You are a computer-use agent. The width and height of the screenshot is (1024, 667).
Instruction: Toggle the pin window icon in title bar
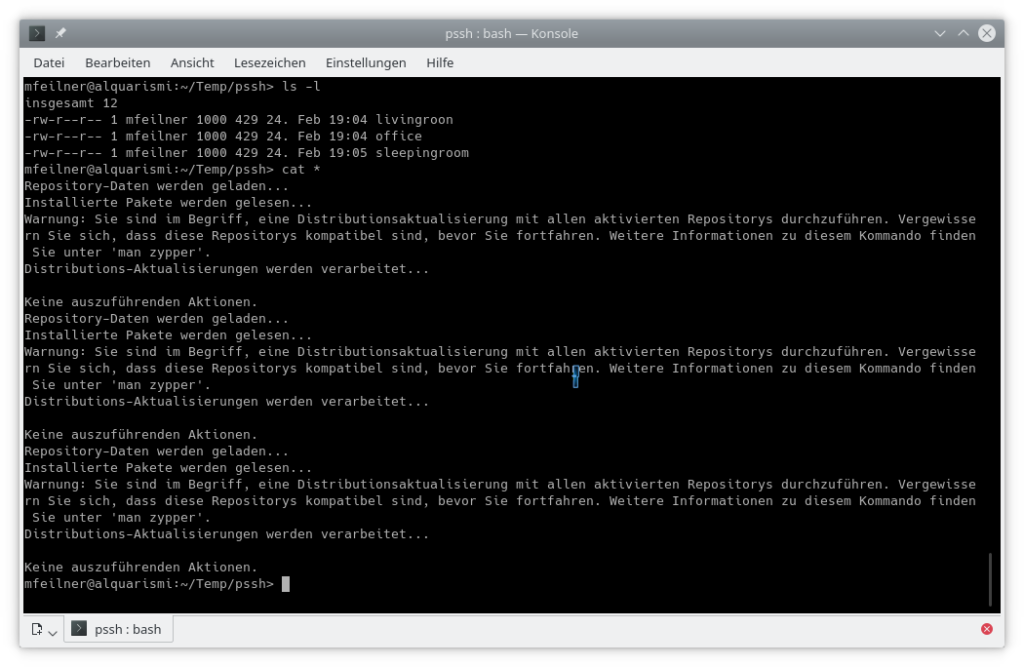(x=60, y=33)
